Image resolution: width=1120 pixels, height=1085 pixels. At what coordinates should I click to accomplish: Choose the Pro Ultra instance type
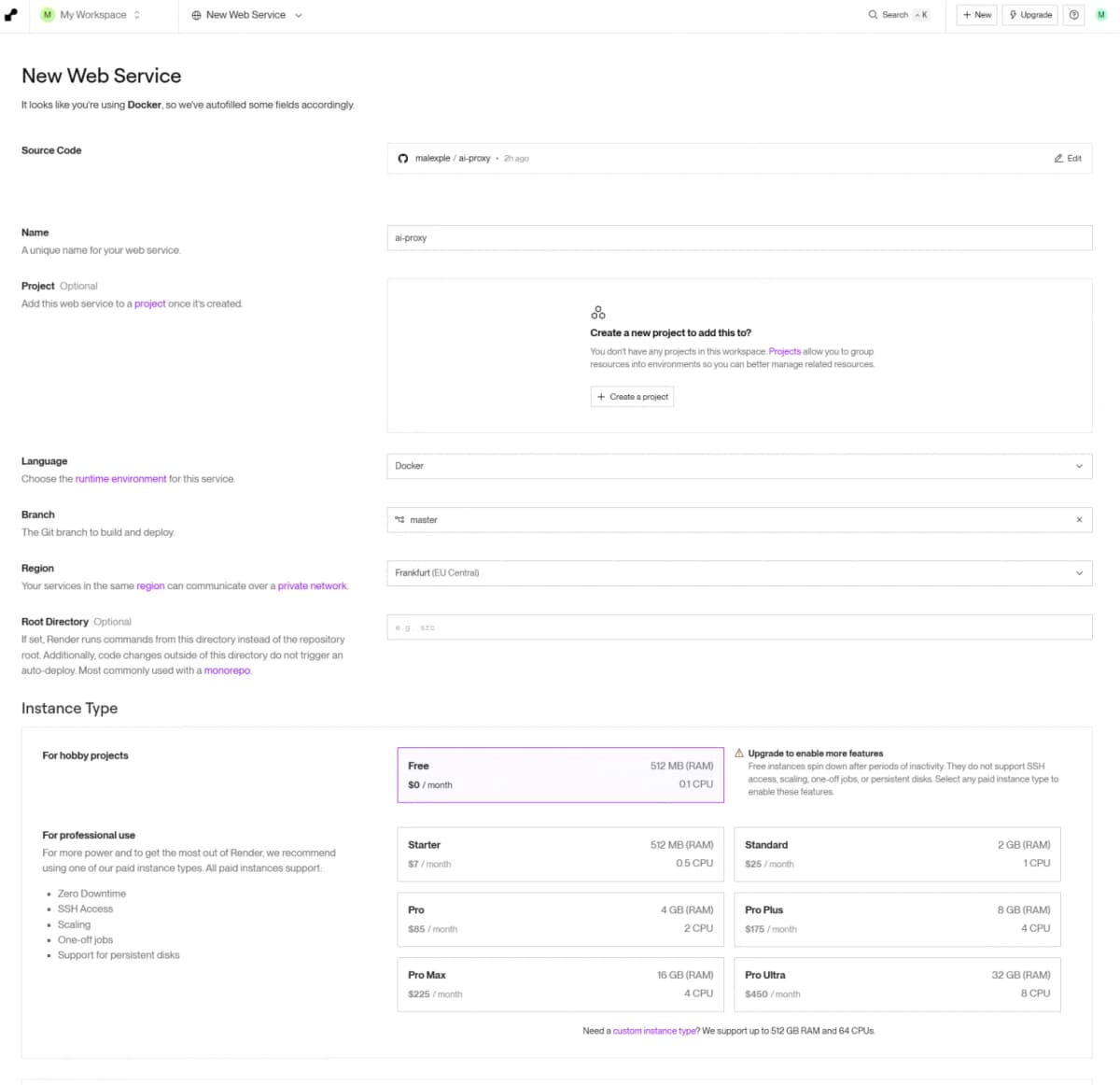(x=897, y=984)
